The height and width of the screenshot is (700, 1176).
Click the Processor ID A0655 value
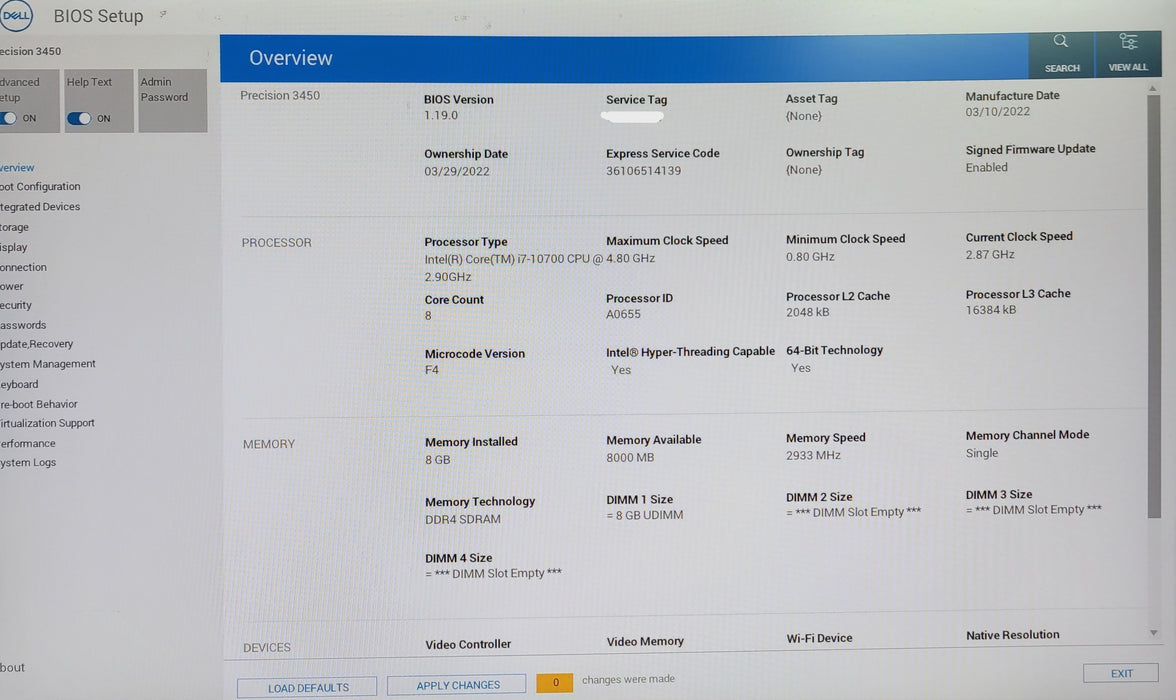pyautogui.click(x=623, y=314)
